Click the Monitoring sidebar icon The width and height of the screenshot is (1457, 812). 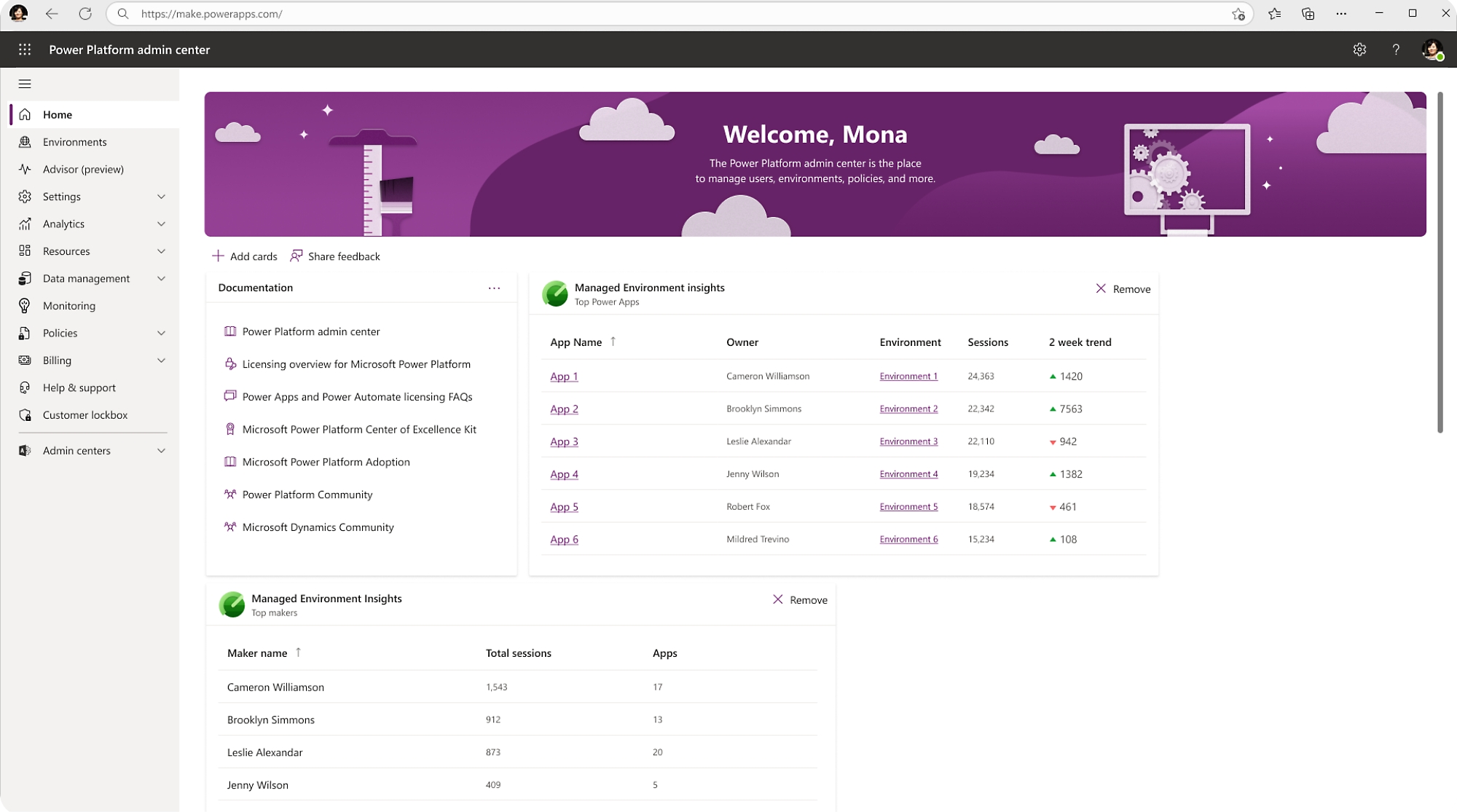click(x=25, y=305)
